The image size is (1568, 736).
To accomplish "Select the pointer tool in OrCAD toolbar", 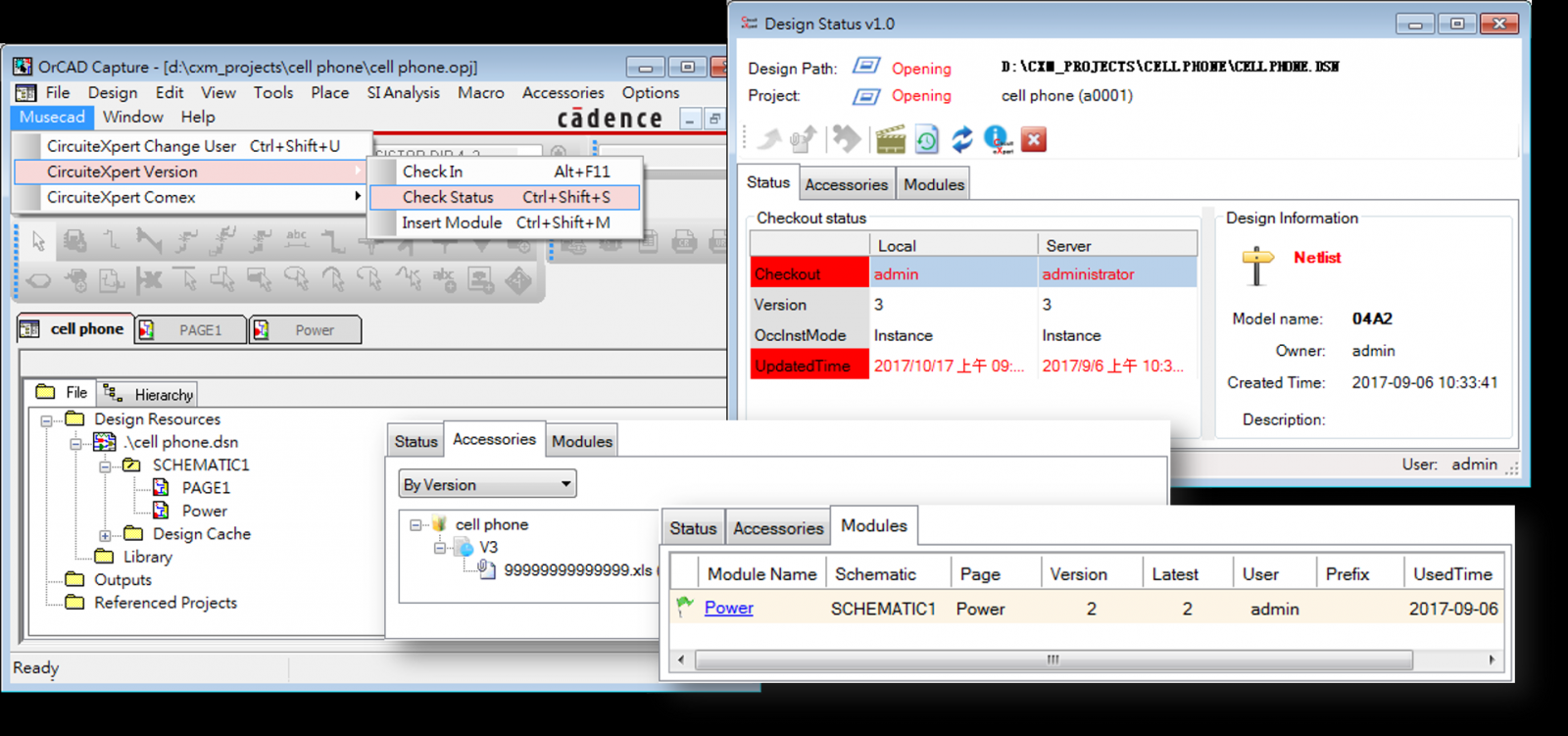I will (38, 241).
